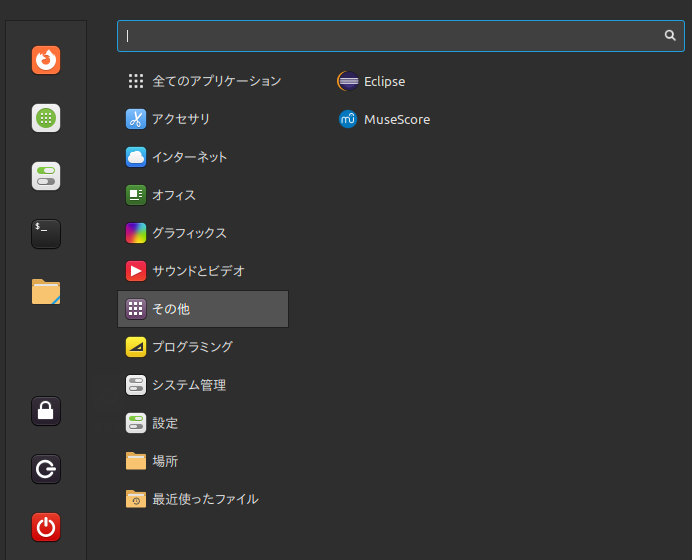Screen dimensions: 692x560
Task: Click the red play icon for サウンドとビデオ
Action: [136, 271]
